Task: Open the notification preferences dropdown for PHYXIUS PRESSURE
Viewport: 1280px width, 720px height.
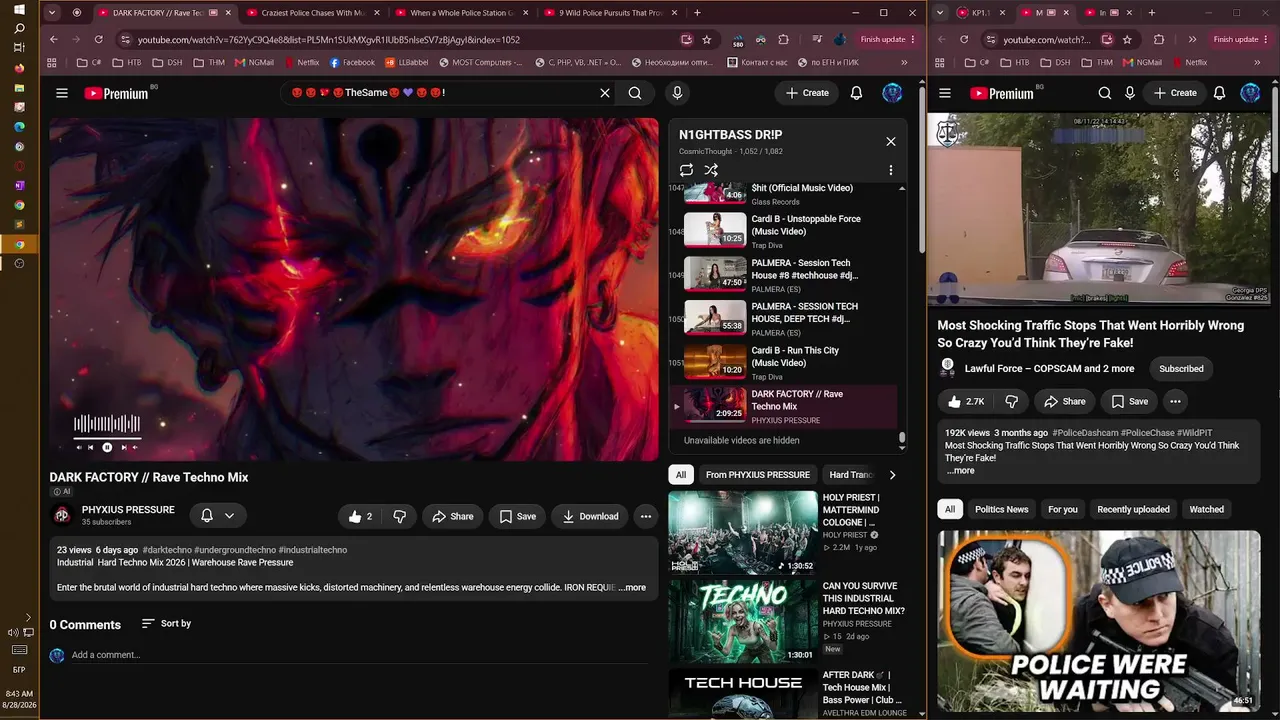Action: (x=217, y=515)
